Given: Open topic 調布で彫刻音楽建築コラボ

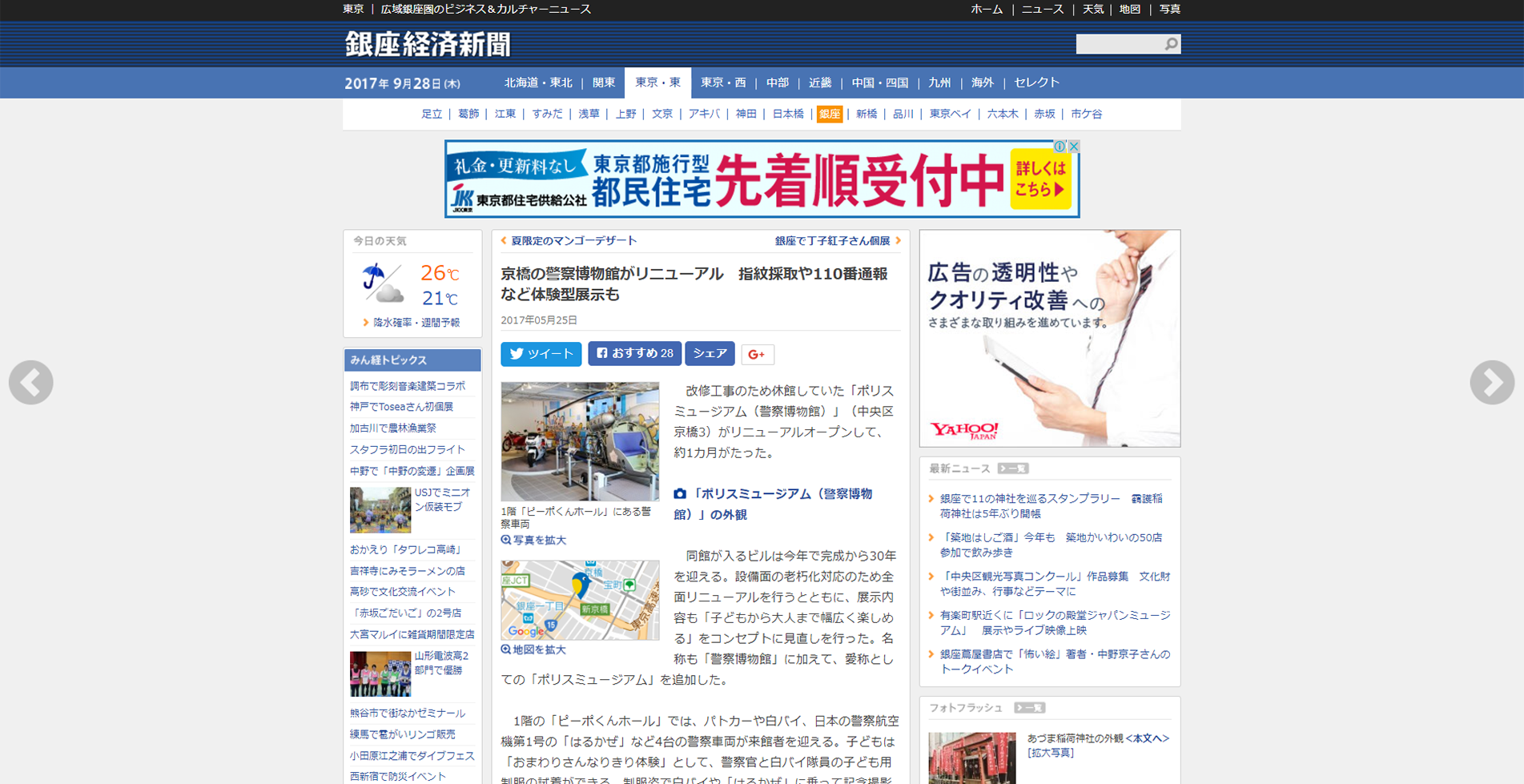Looking at the screenshot, I should point(407,386).
